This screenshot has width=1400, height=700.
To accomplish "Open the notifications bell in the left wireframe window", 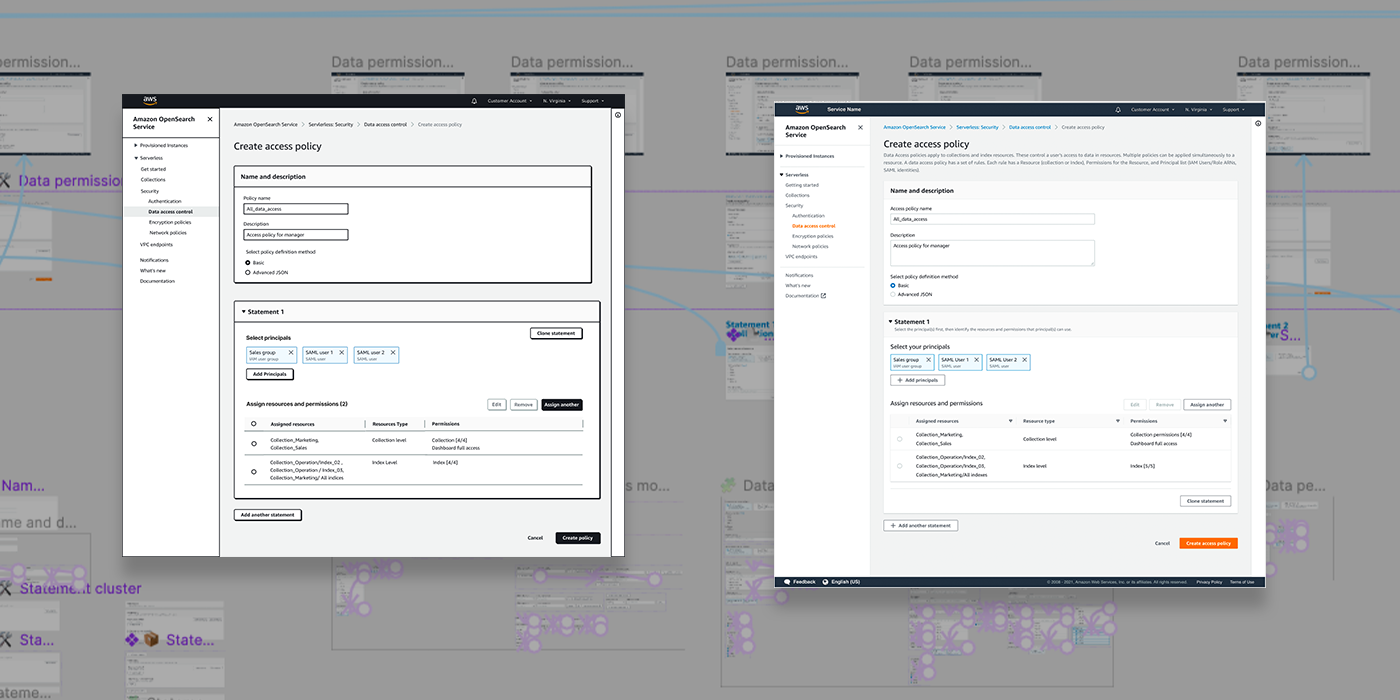I will pyautogui.click(x=475, y=101).
